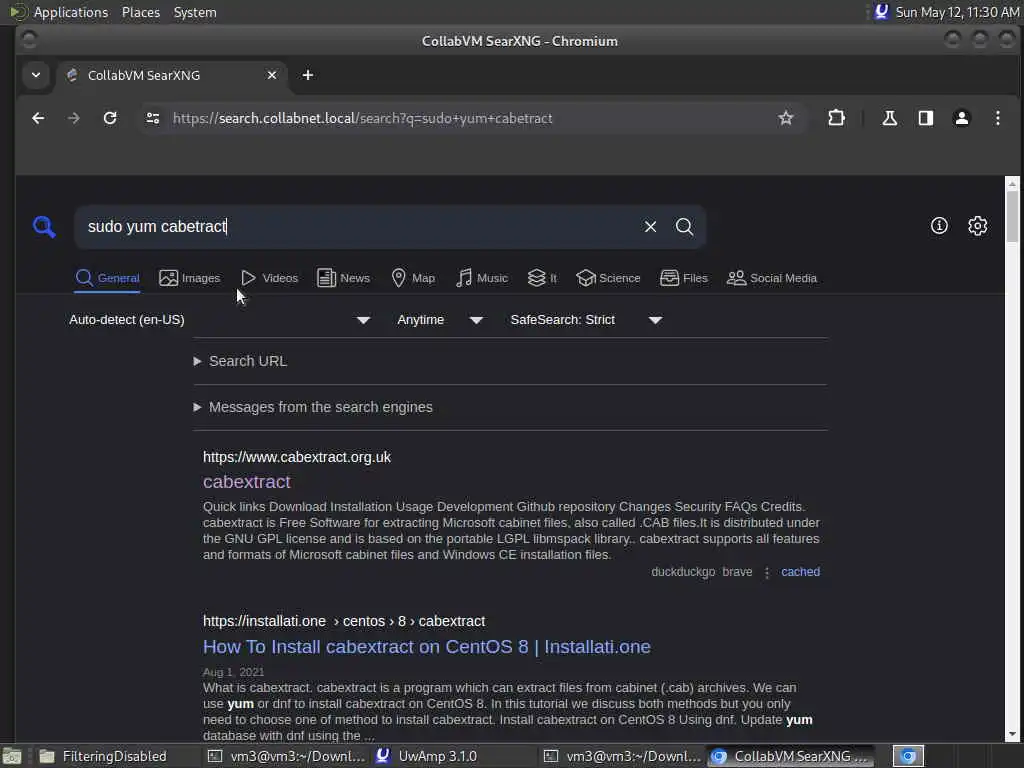1024x768 pixels.
Task: Open the Places menu
Action: tap(140, 12)
